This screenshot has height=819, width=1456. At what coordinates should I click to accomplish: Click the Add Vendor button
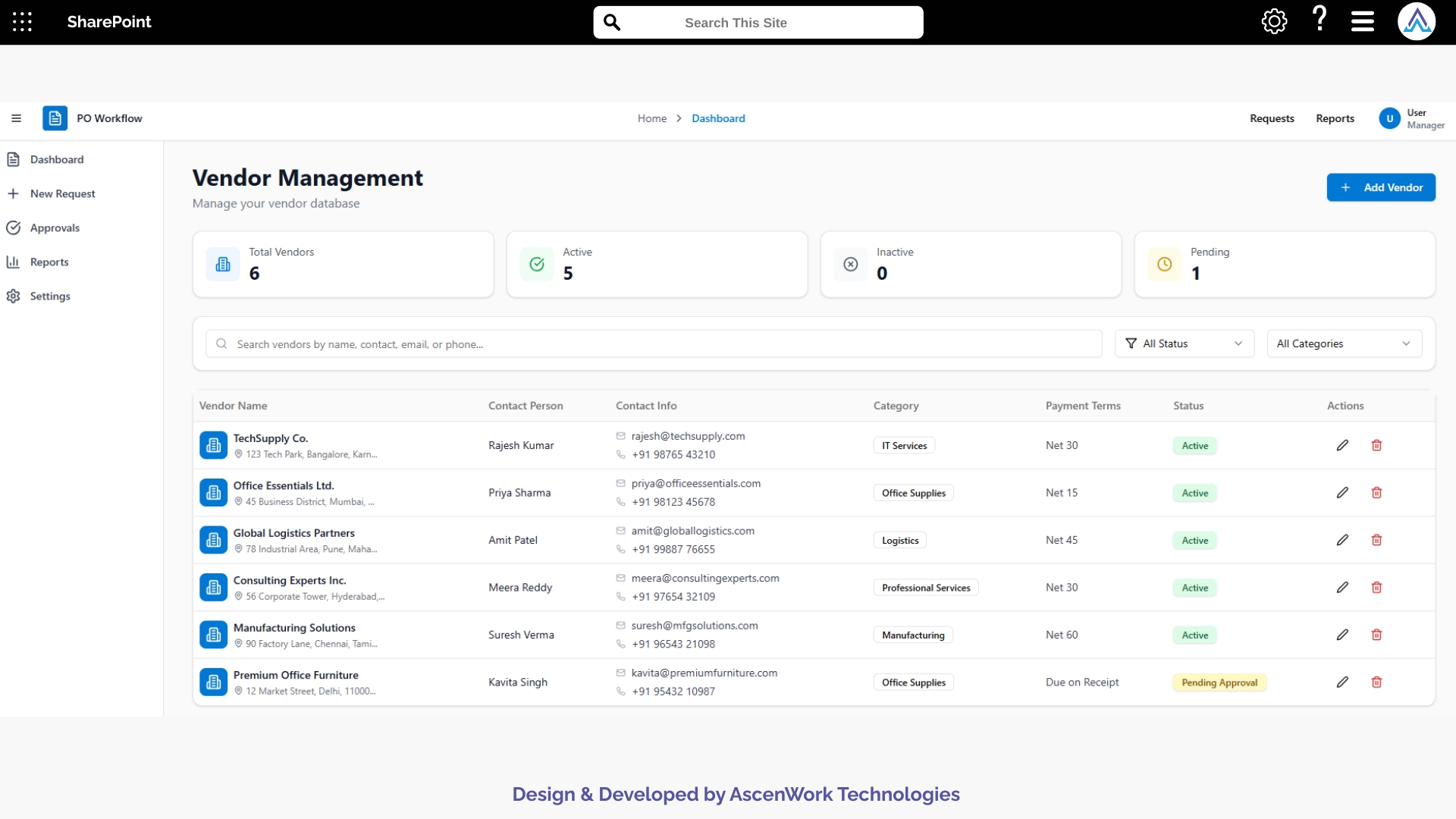coord(1381,187)
